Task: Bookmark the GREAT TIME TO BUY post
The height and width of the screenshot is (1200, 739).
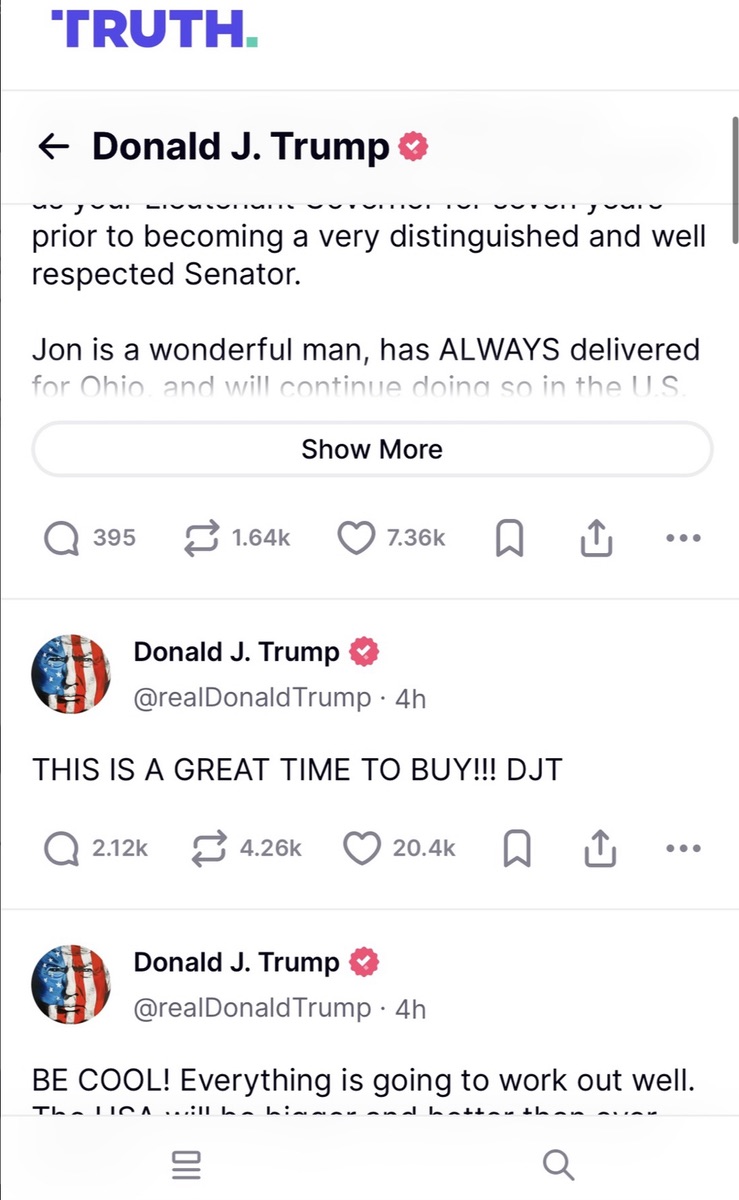Action: 516,849
